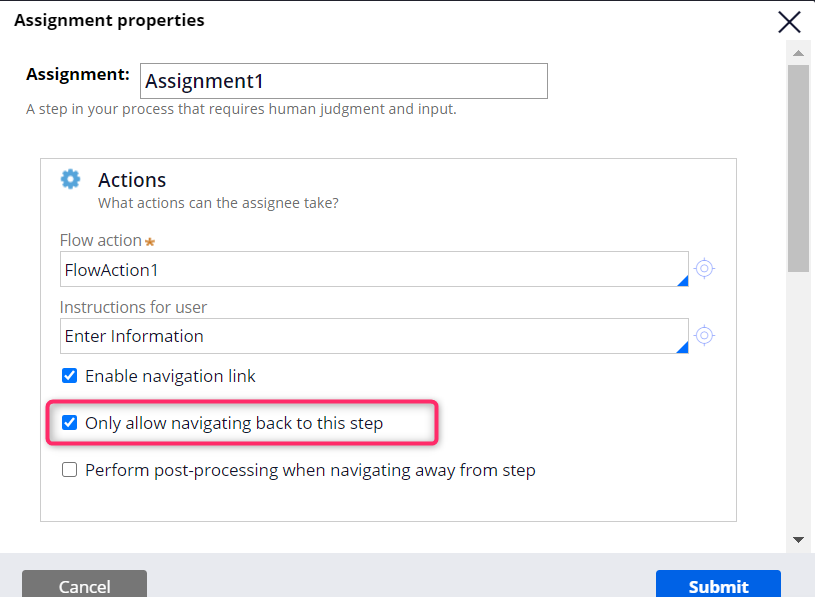Click the Cancel button

(84, 585)
